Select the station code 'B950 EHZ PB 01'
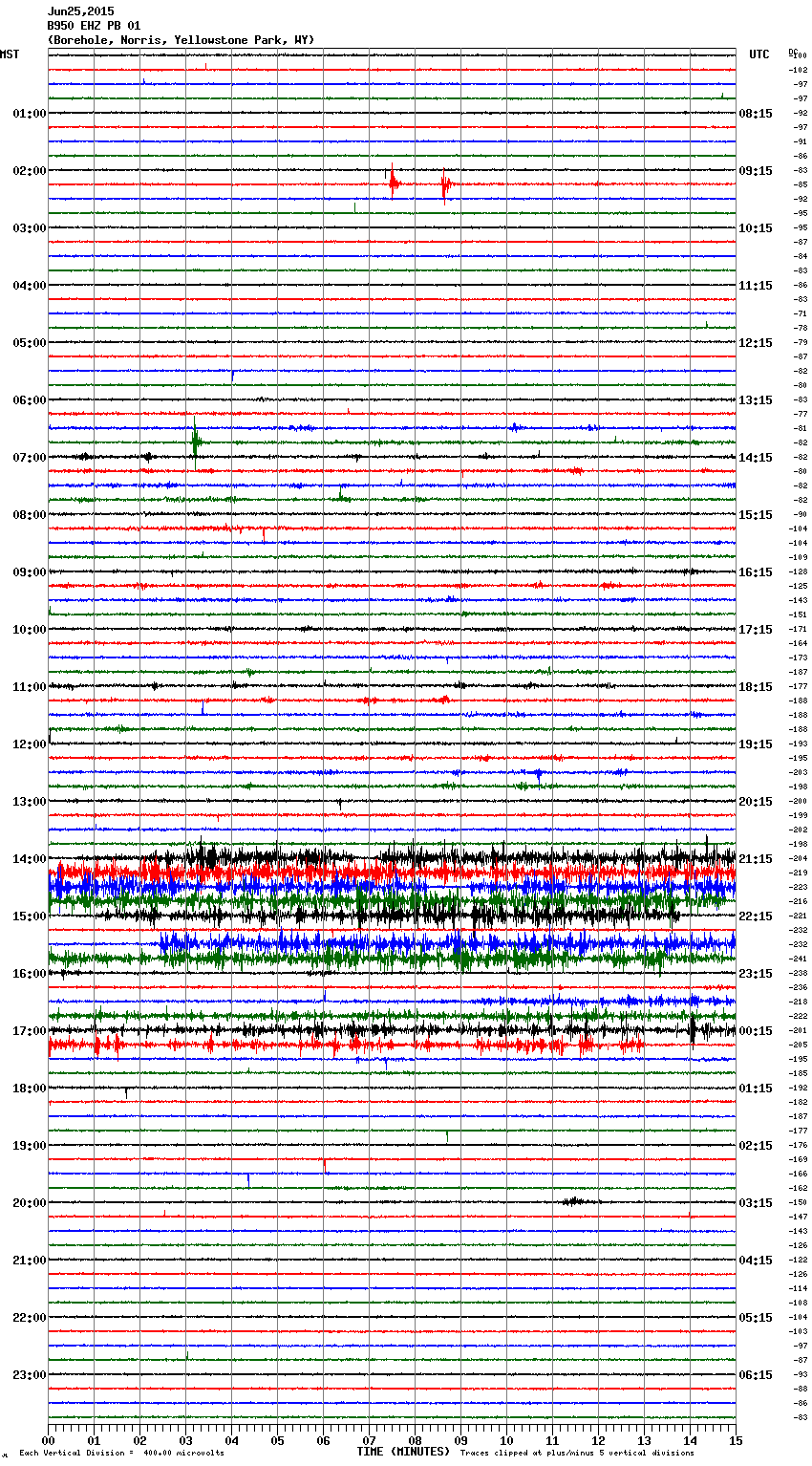 tap(94, 26)
